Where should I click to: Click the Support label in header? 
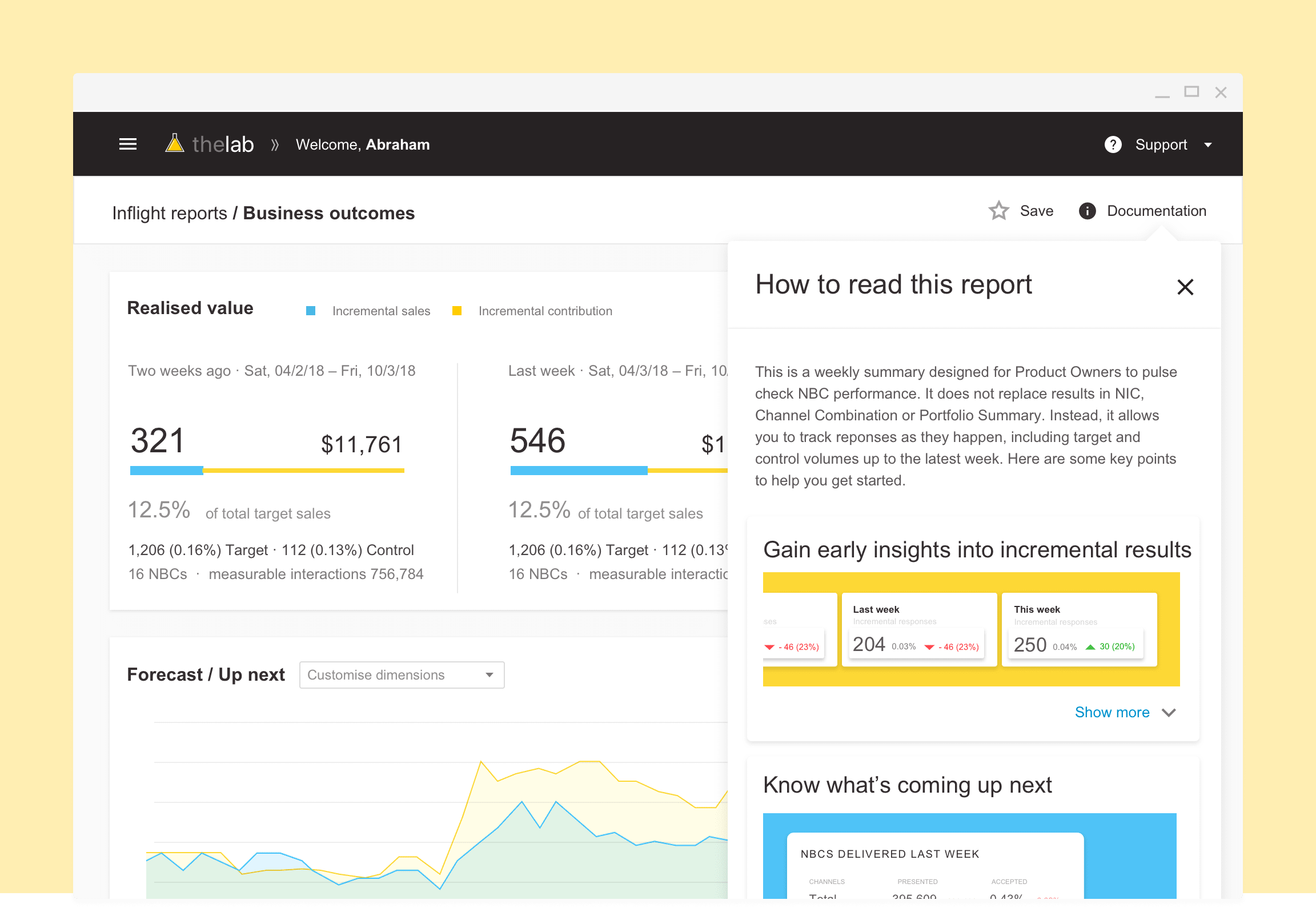click(1161, 145)
